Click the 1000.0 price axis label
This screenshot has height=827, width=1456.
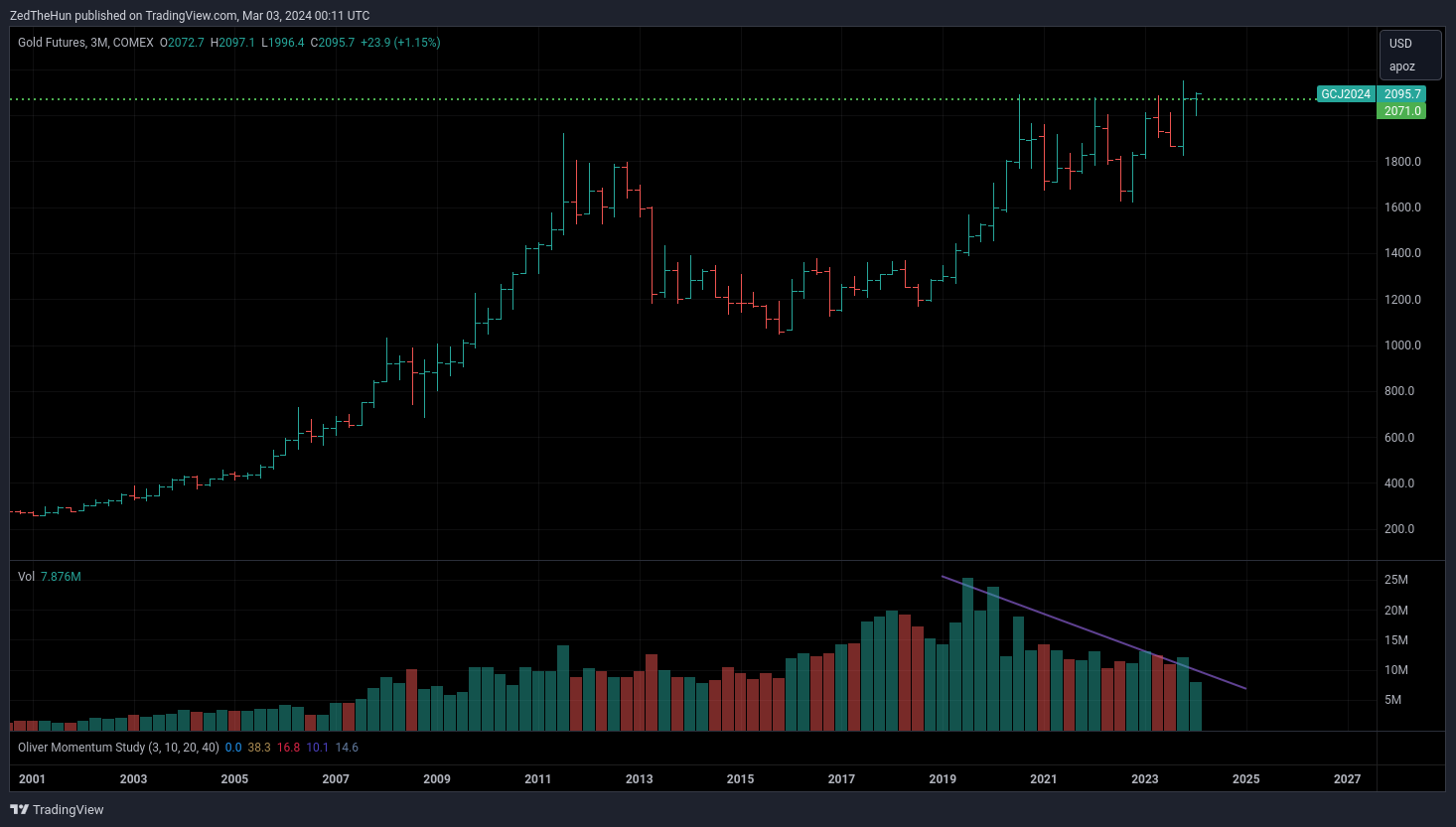tap(1402, 345)
